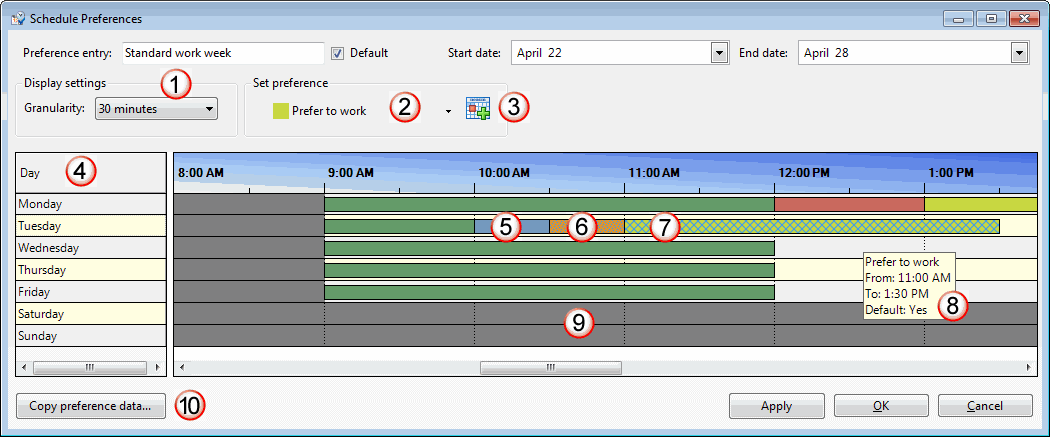This screenshot has height=437, width=1050.
Task: Click the Schedule Preferences title bar icon
Action: 17,18
